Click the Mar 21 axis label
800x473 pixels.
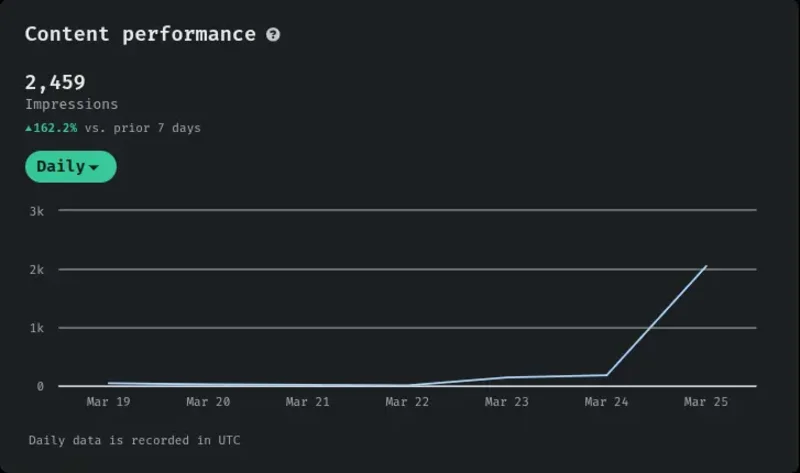coord(308,402)
